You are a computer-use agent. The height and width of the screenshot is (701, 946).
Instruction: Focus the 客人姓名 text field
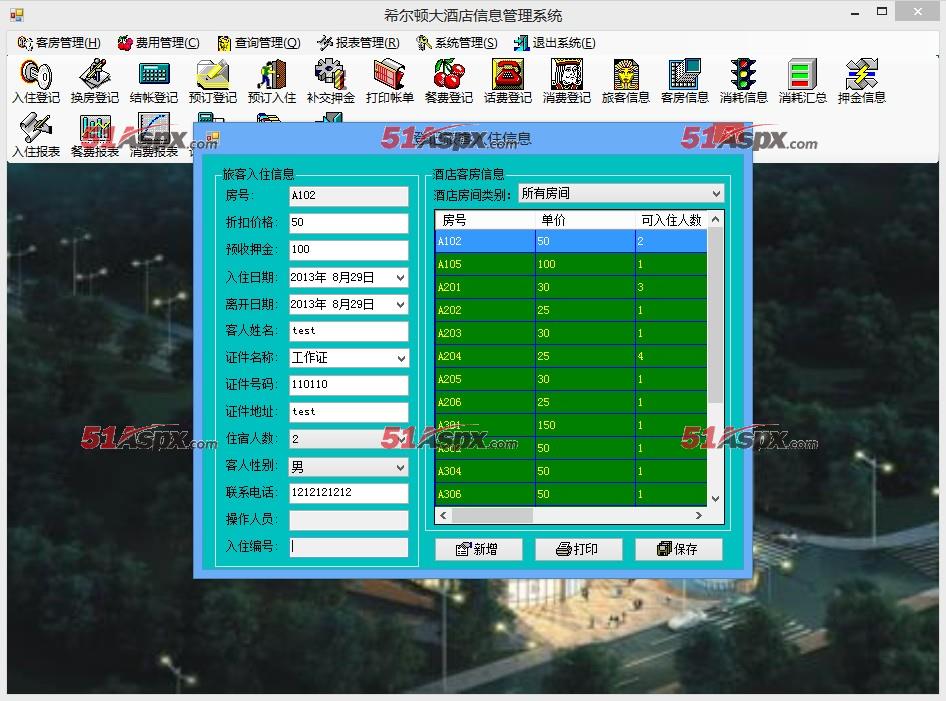pos(349,331)
